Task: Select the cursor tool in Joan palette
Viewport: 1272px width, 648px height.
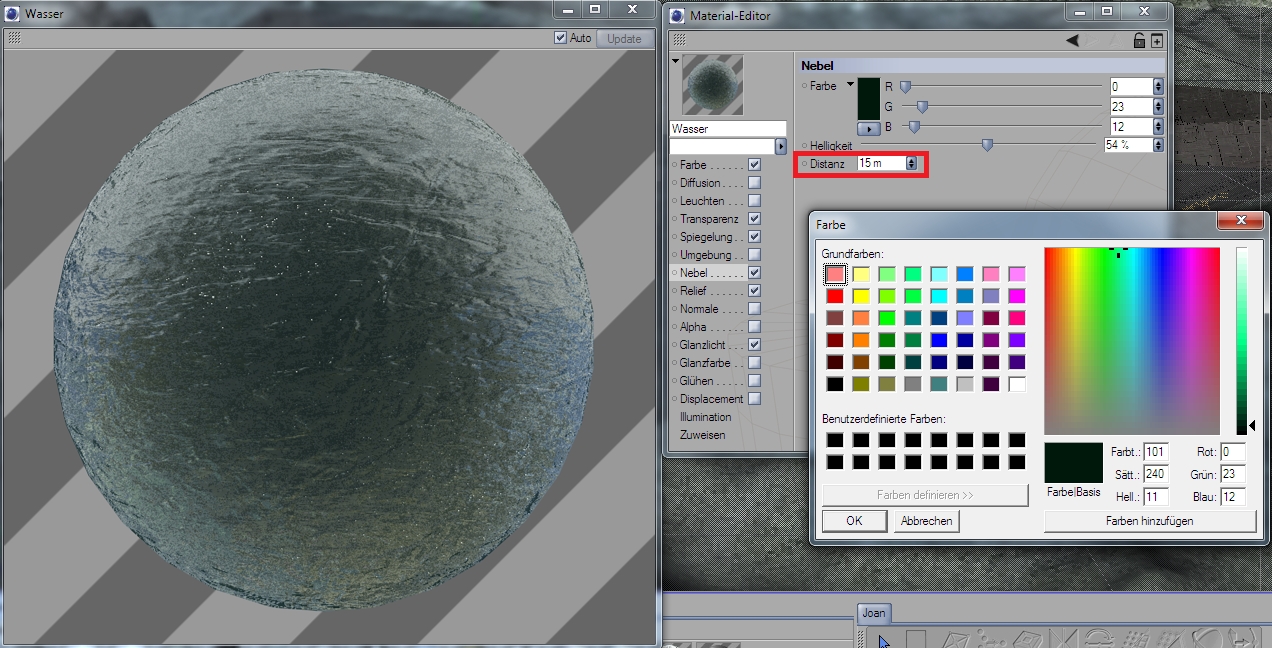Action: pyautogui.click(x=884, y=640)
